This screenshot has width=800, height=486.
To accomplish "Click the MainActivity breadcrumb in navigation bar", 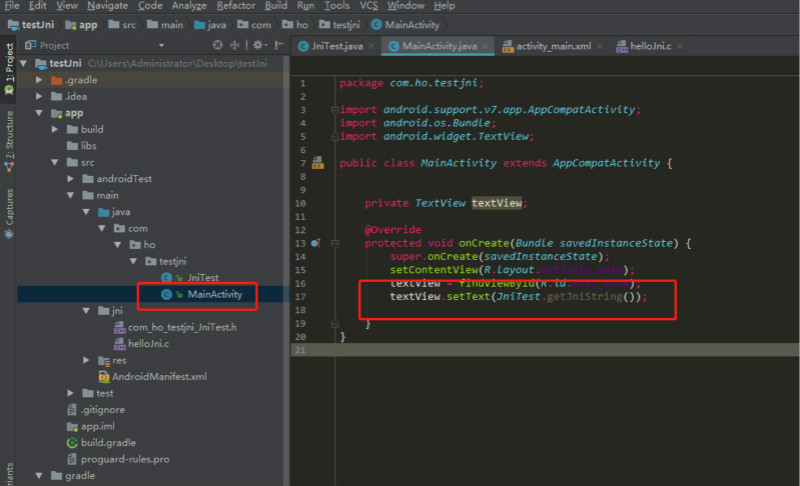I will (406, 24).
